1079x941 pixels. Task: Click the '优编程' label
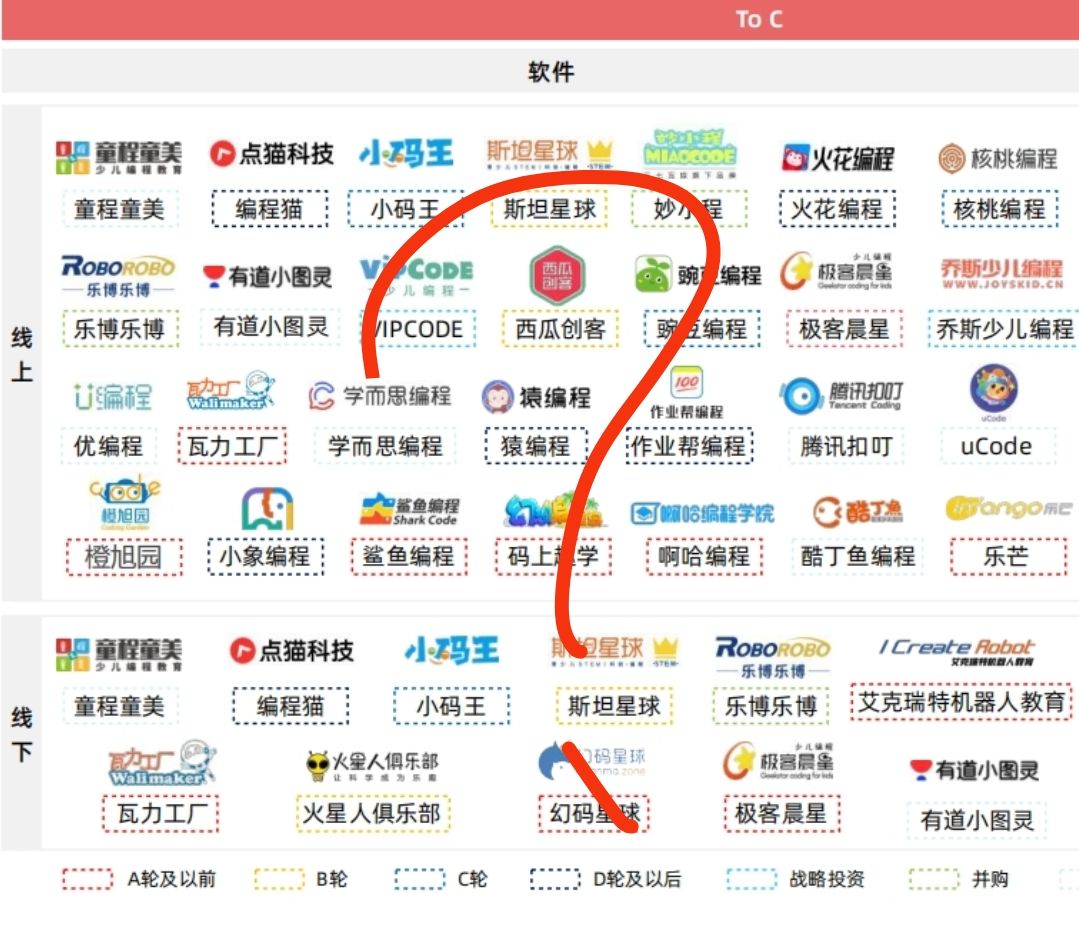(x=108, y=446)
